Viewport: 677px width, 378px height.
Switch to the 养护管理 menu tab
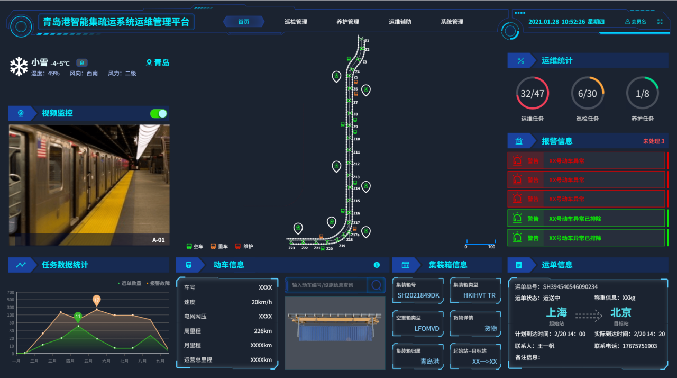click(x=348, y=22)
